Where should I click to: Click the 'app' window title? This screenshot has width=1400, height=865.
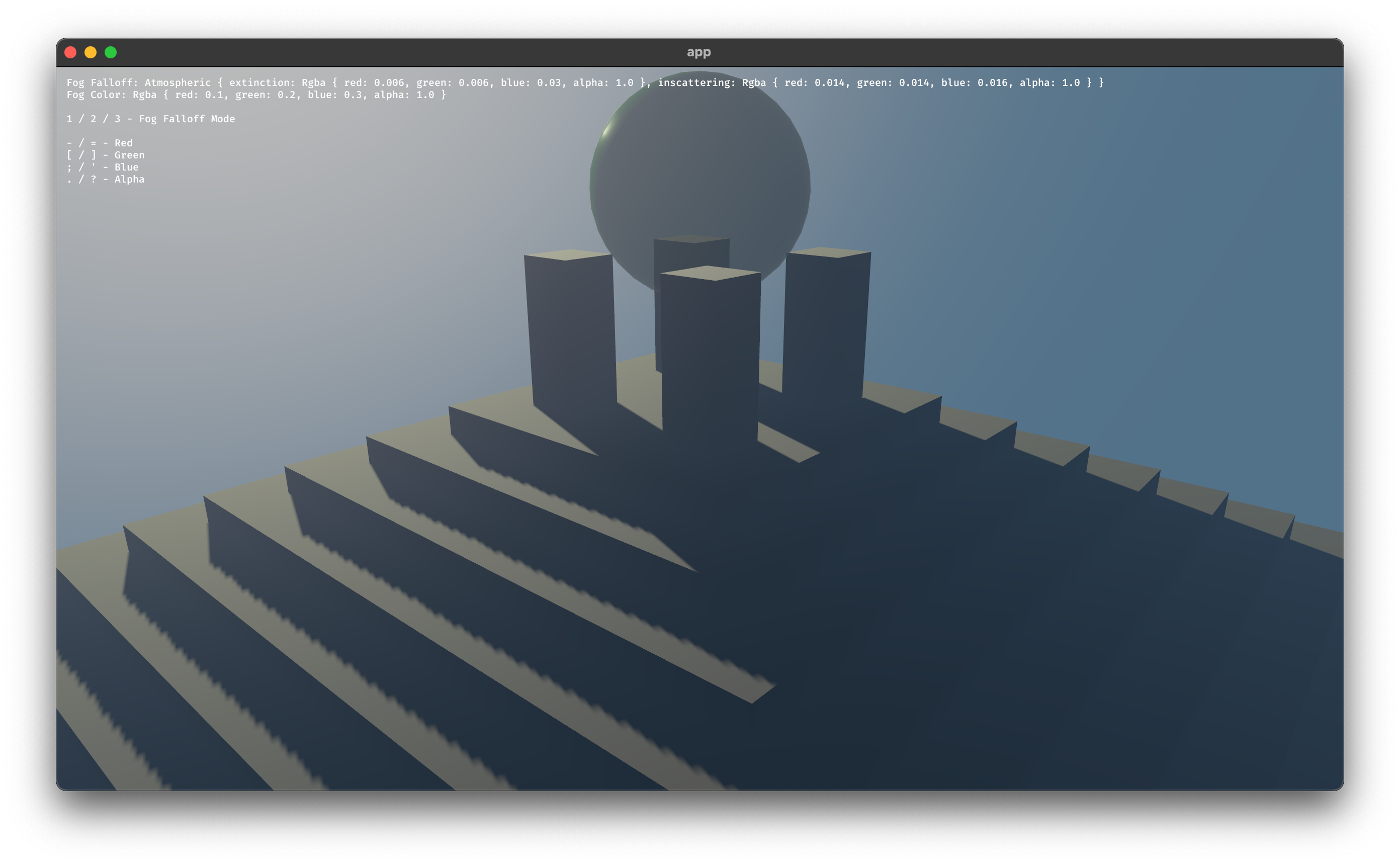[x=699, y=52]
